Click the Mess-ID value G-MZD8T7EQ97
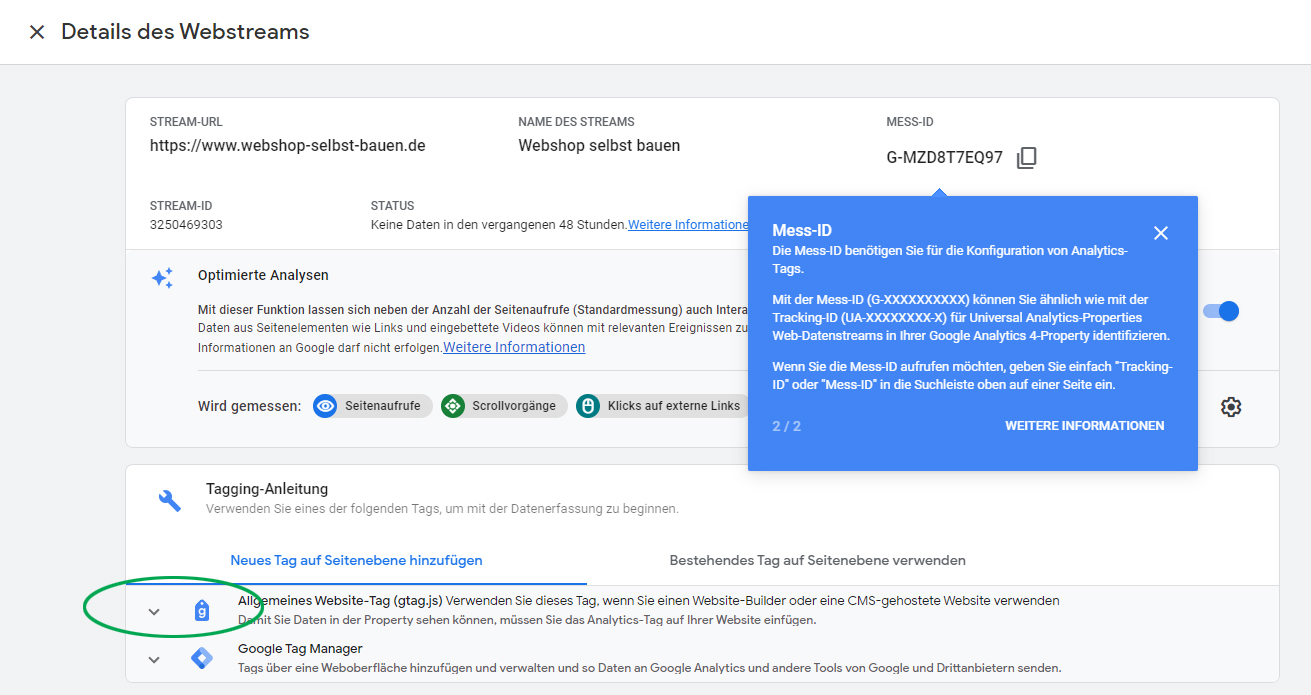This screenshot has width=1311, height=695. pyautogui.click(x=945, y=158)
